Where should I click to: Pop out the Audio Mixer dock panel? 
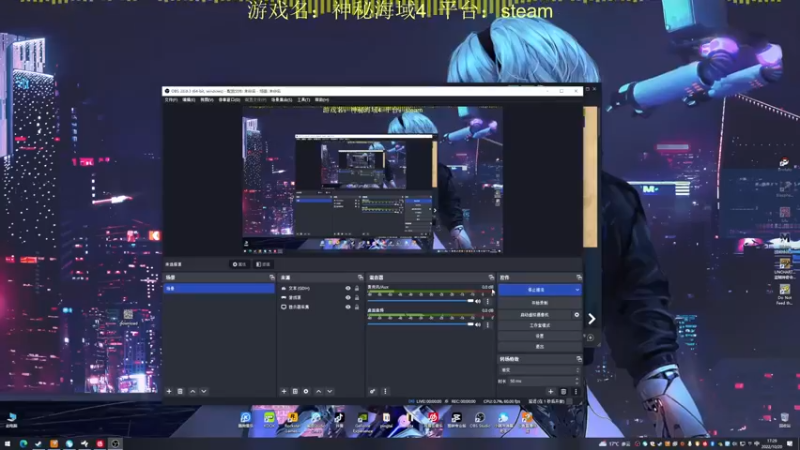point(491,277)
